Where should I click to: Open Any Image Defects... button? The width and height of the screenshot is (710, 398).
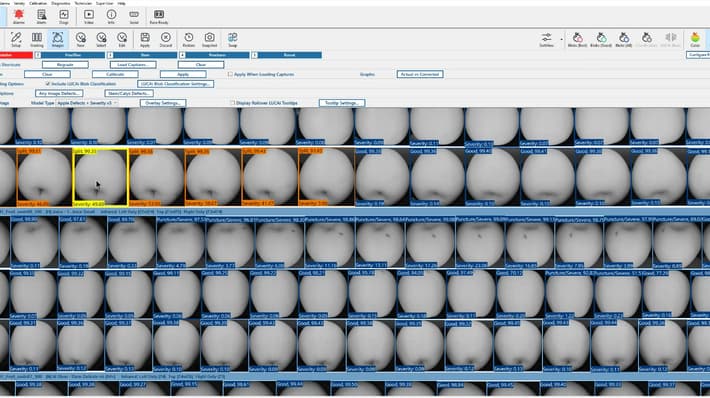[x=59, y=93]
